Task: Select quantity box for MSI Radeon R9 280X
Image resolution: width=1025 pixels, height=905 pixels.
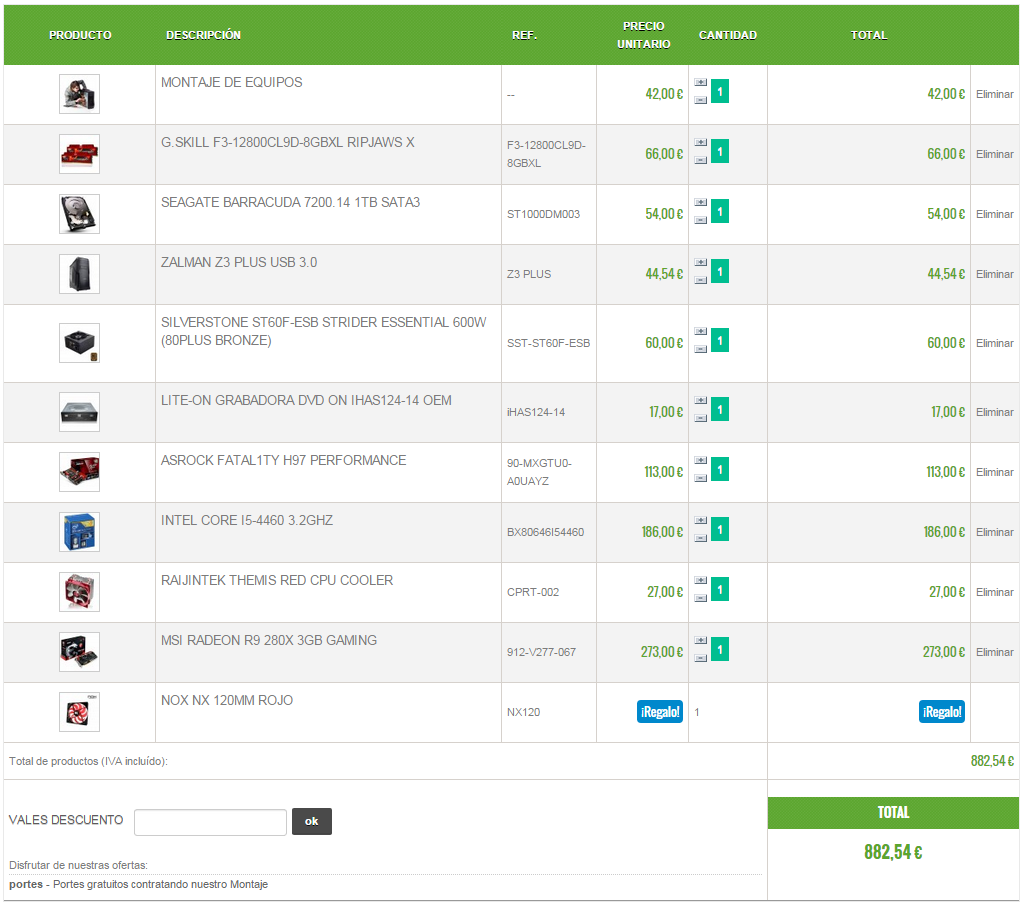Action: point(720,650)
